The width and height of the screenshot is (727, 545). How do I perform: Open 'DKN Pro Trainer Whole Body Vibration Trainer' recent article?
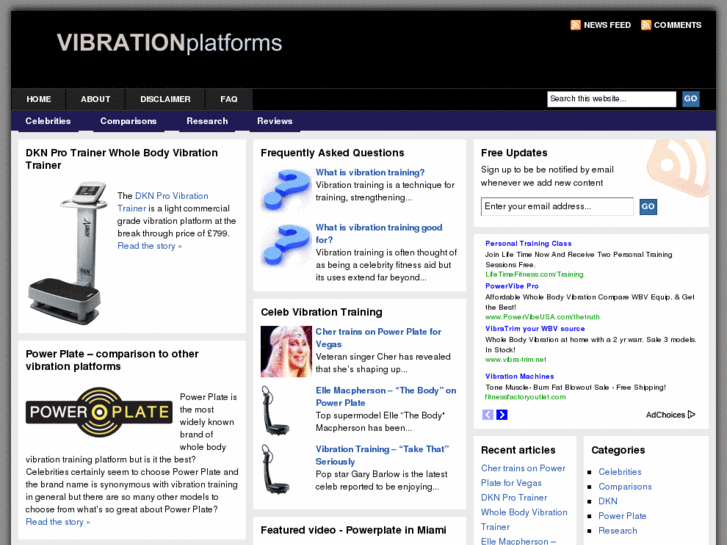pyautogui.click(x=524, y=512)
